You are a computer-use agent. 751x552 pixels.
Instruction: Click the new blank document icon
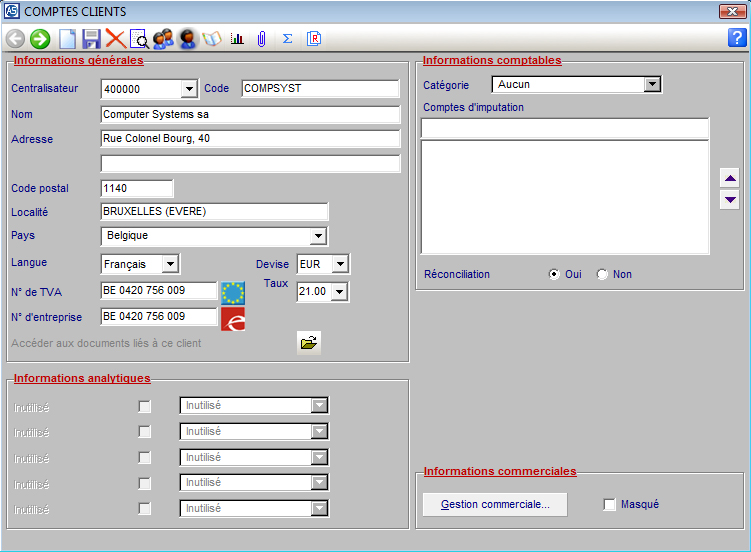point(67,39)
